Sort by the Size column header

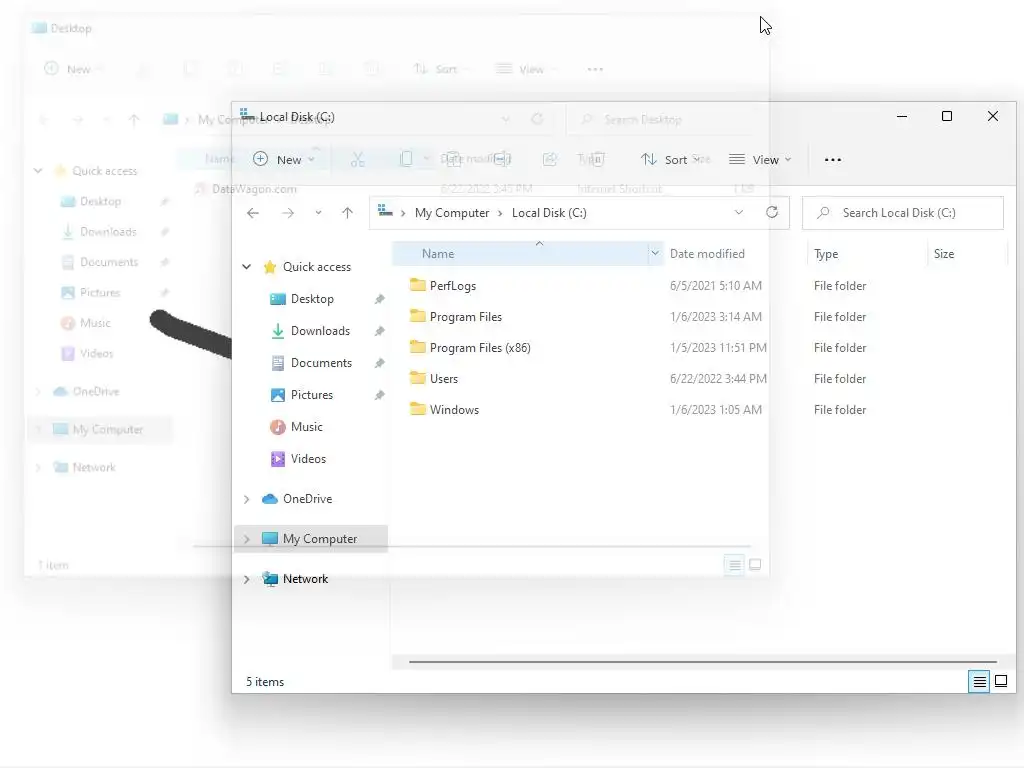click(944, 253)
